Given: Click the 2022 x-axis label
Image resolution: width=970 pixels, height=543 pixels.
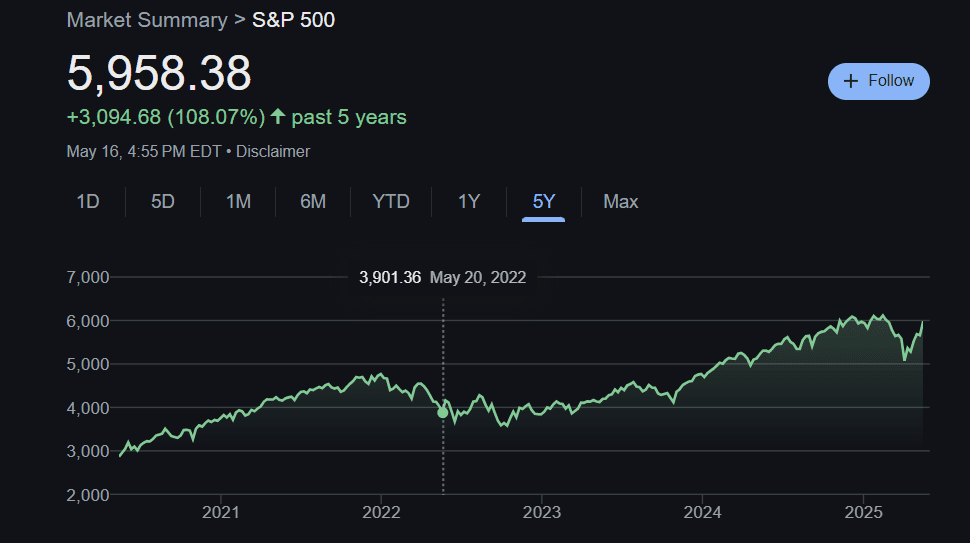Looking at the screenshot, I should tap(381, 512).
